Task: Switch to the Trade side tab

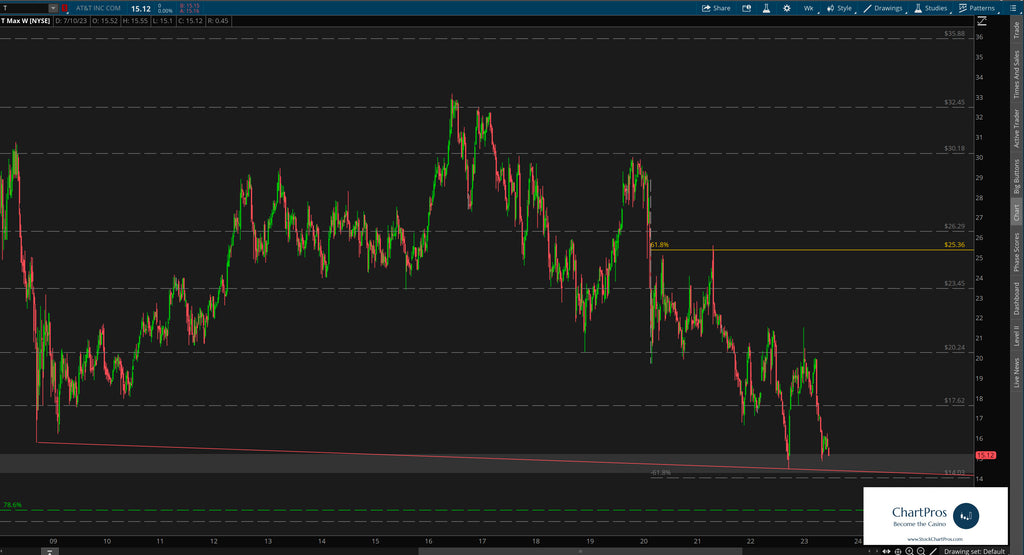Action: click(1016, 29)
